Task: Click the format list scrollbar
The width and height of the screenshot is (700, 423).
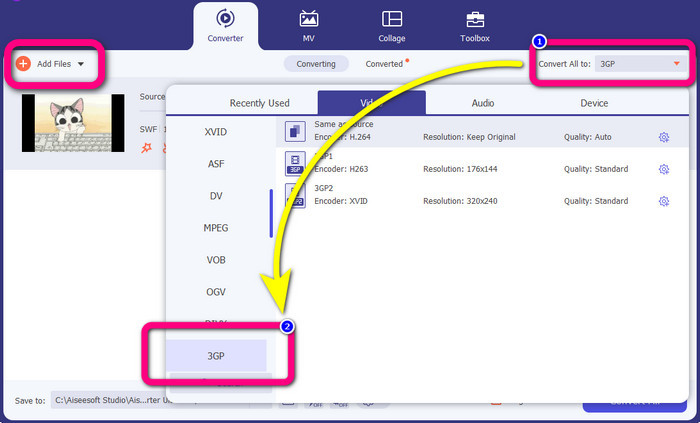Action: pos(271,213)
